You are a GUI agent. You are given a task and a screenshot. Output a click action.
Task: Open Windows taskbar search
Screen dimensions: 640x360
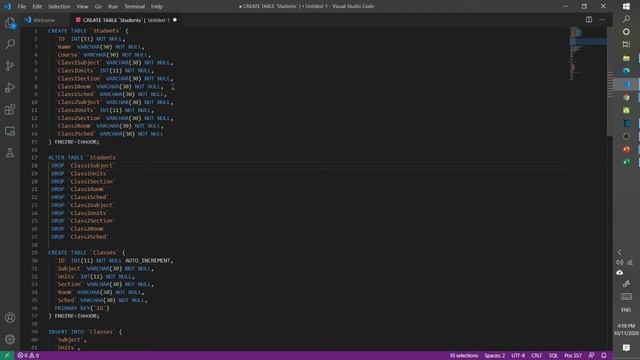(x=626, y=19)
